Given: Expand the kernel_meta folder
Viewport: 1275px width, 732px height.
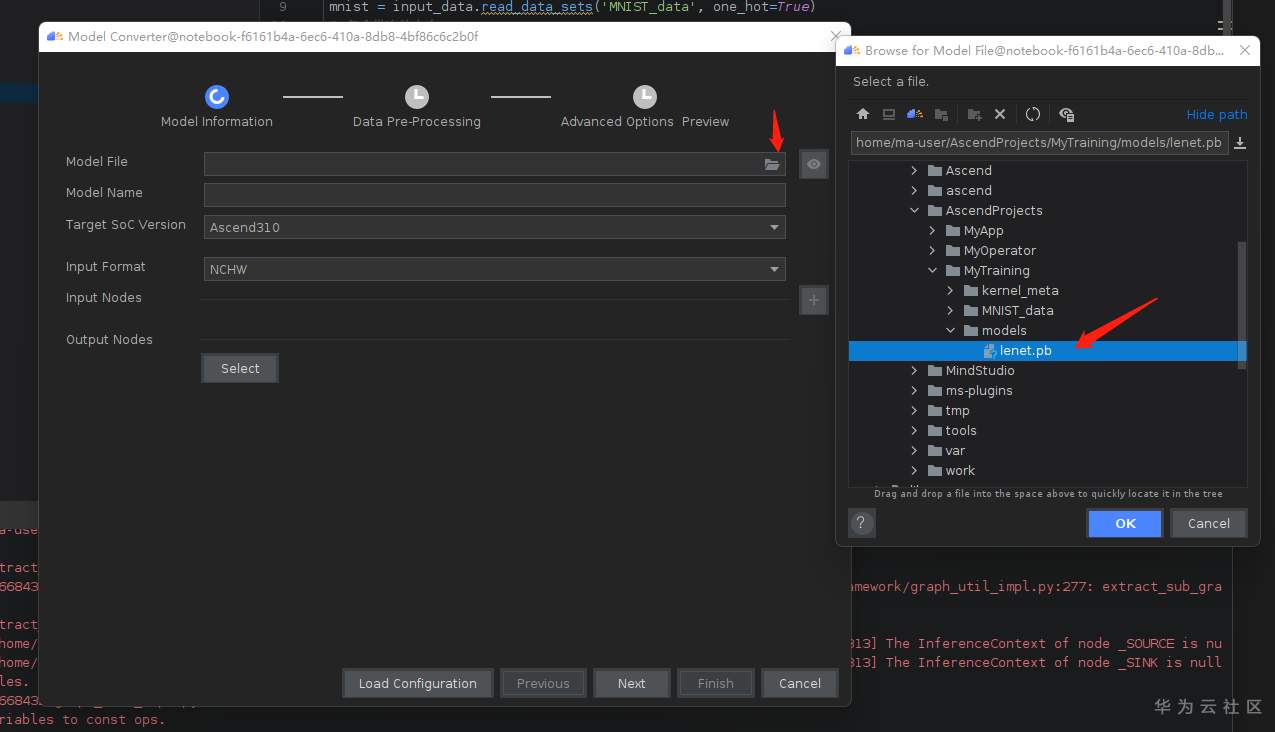Looking at the screenshot, I should 950,291.
